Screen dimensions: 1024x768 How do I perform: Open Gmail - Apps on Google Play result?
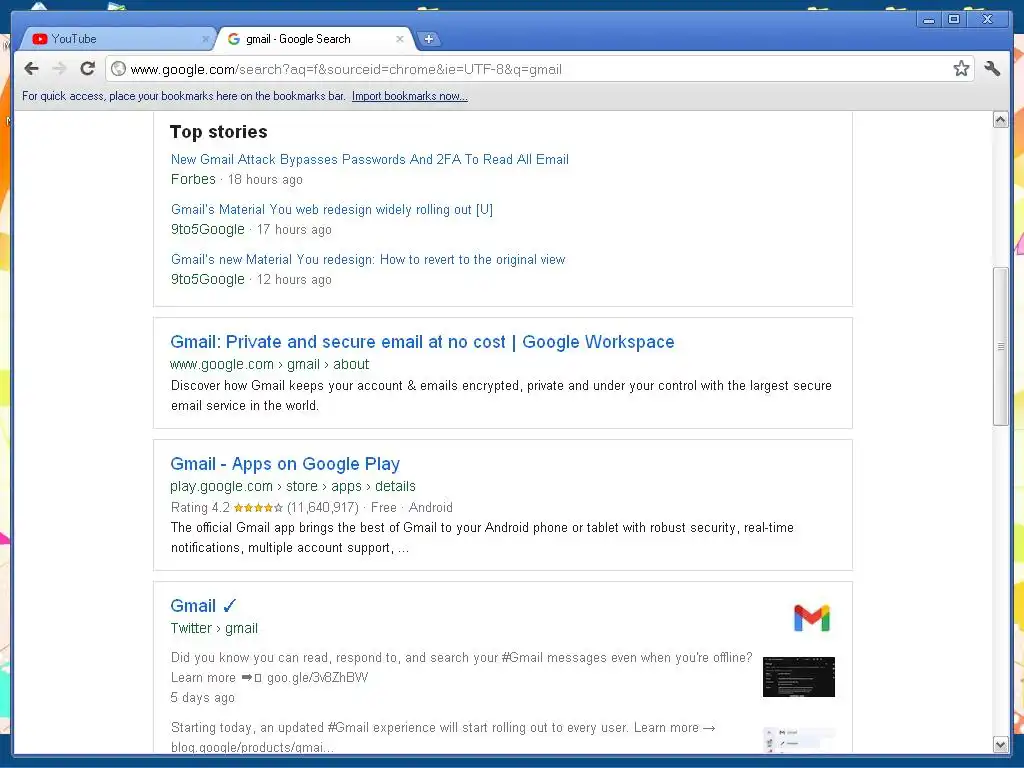click(285, 464)
